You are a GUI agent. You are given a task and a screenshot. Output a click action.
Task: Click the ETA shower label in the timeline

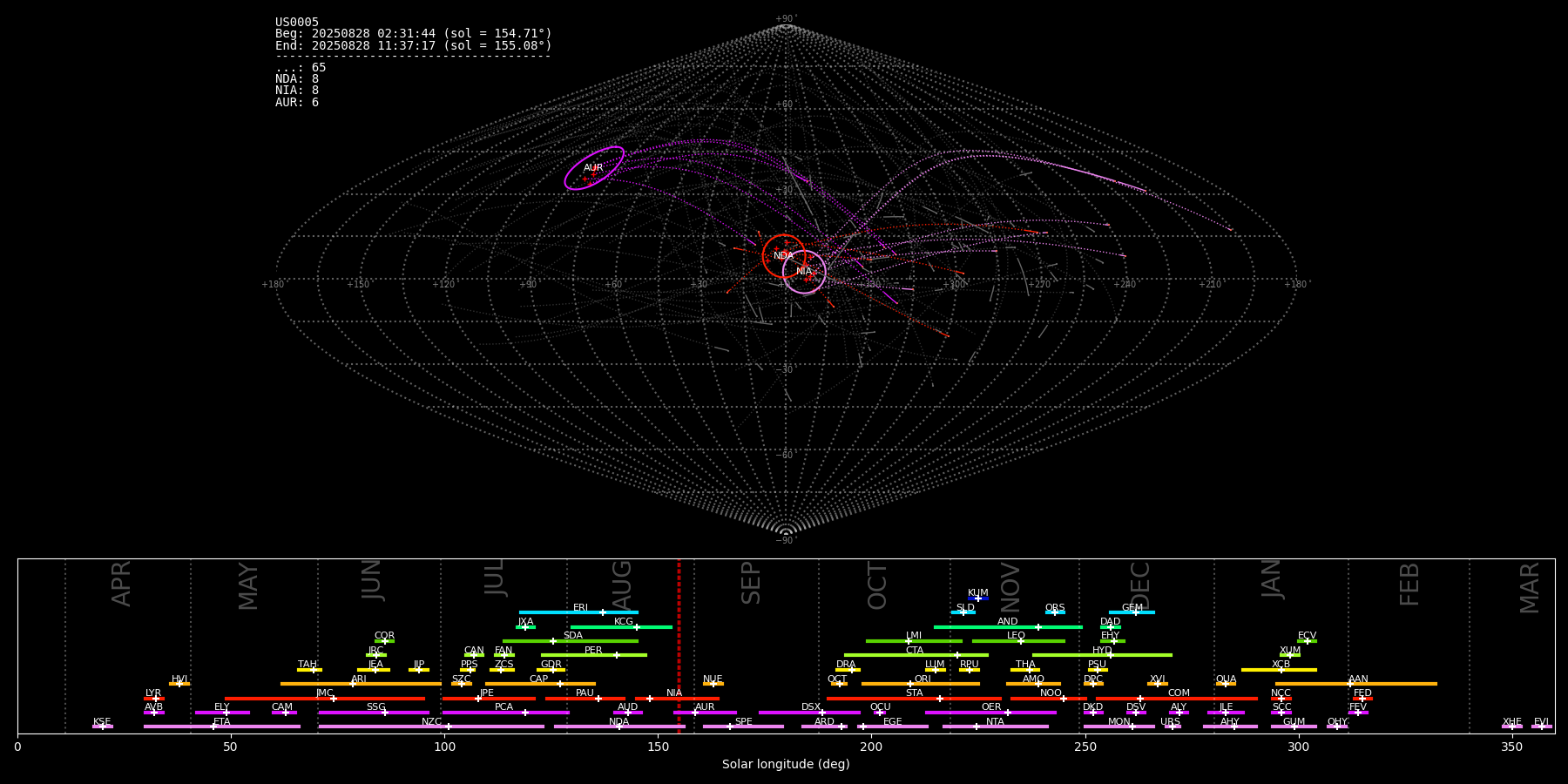pyautogui.click(x=222, y=722)
